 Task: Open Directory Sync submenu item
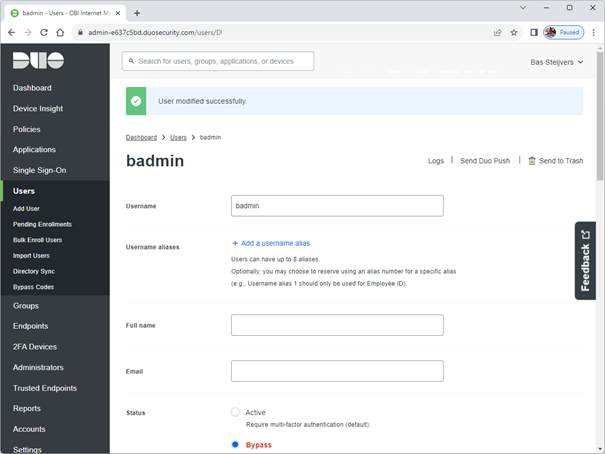pos(34,272)
